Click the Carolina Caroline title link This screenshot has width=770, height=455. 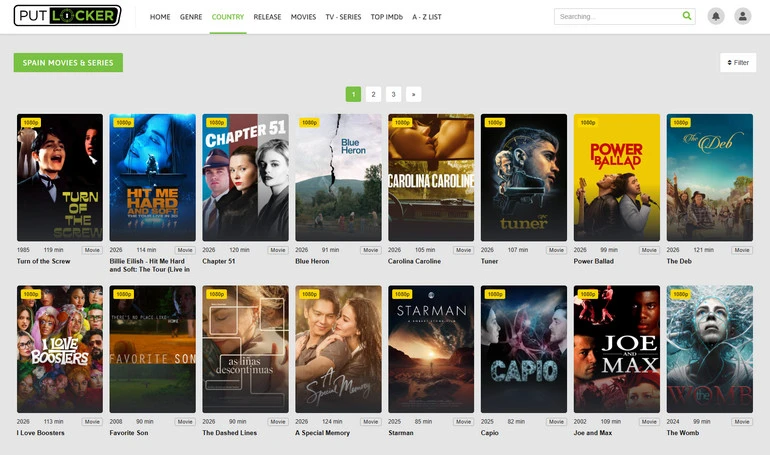point(414,261)
